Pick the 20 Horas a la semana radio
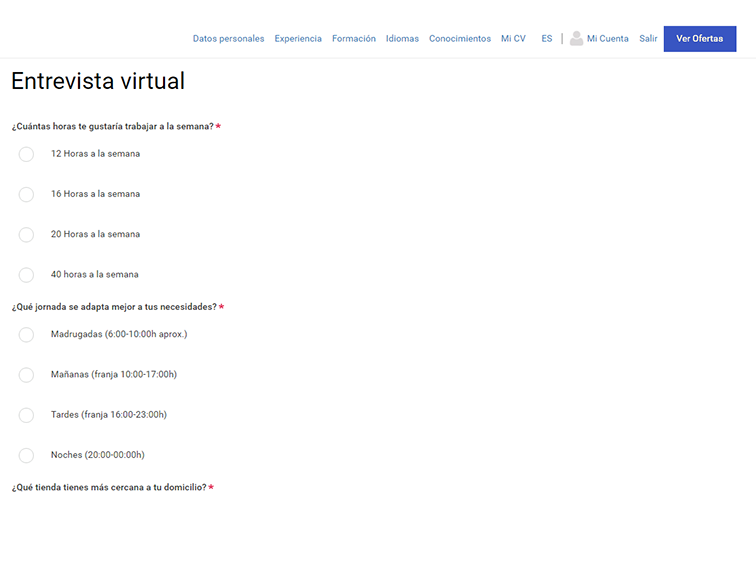Image resolution: width=756 pixels, height=572 pixels. click(x=26, y=234)
